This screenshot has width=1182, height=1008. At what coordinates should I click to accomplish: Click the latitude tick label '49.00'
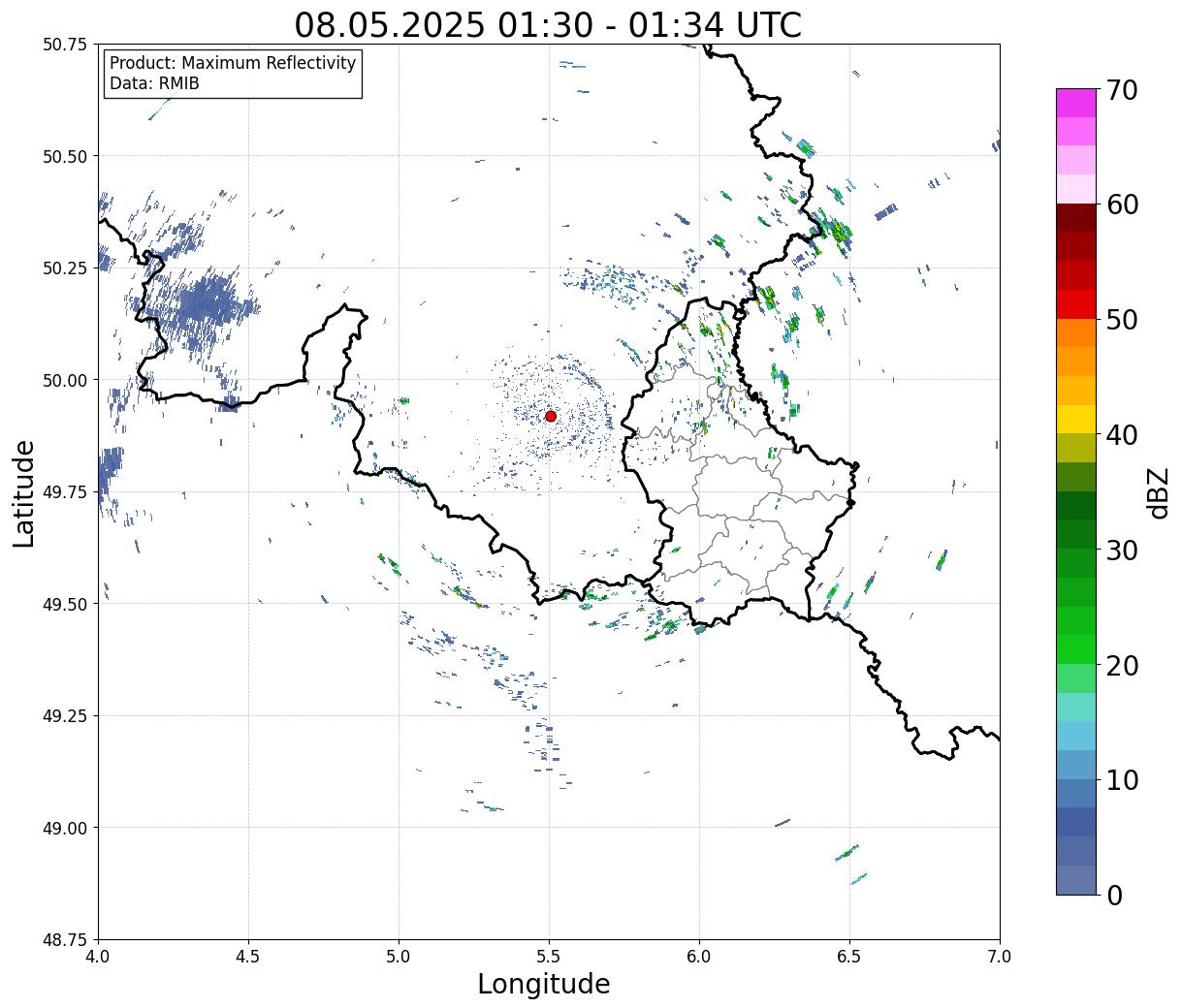point(65,828)
